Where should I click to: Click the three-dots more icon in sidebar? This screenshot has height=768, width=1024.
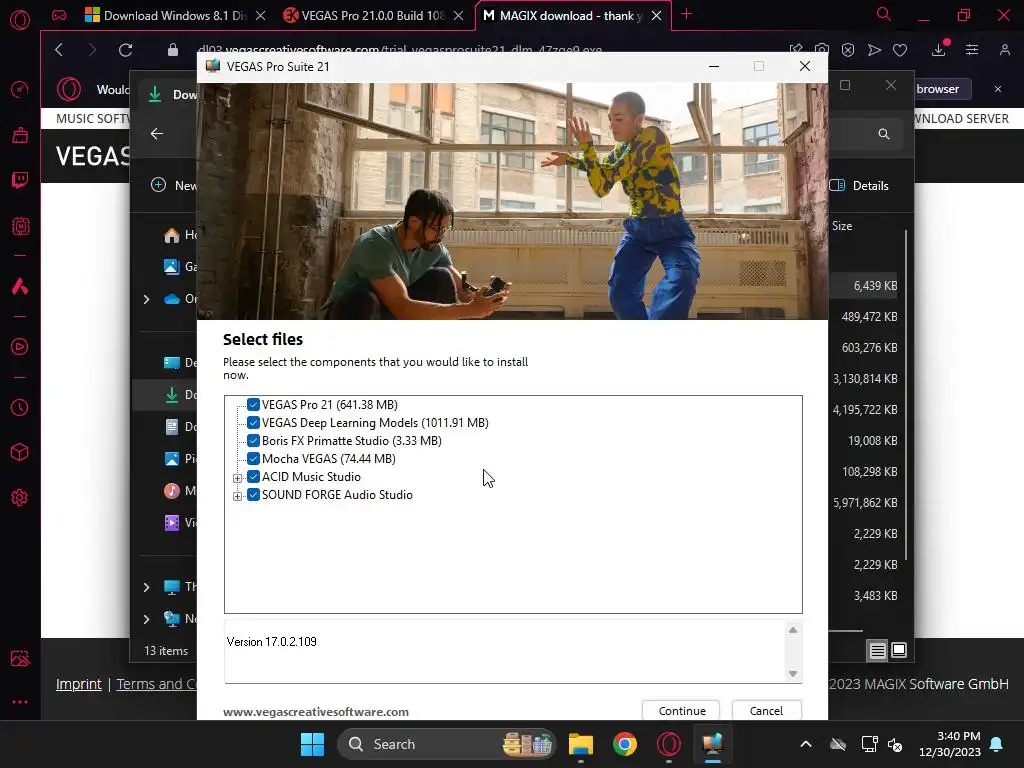point(20,702)
